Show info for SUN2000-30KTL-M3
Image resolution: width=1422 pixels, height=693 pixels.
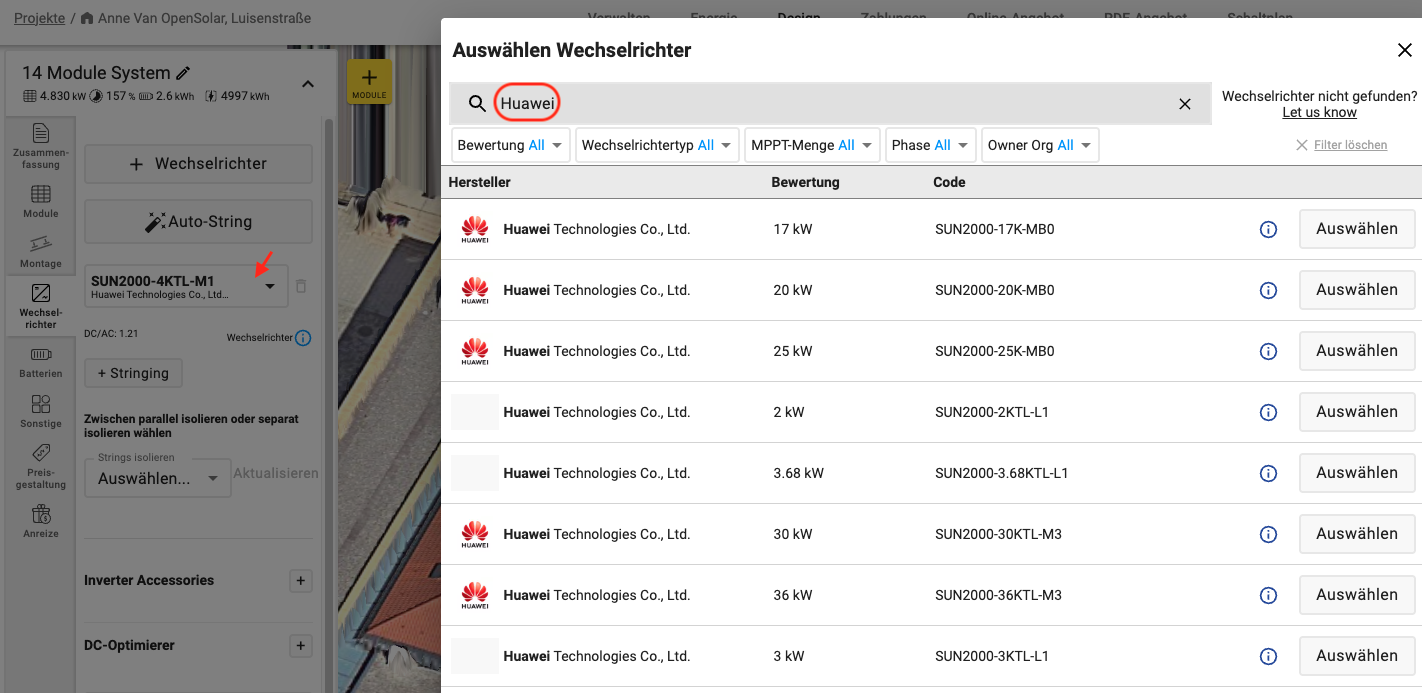(1268, 535)
